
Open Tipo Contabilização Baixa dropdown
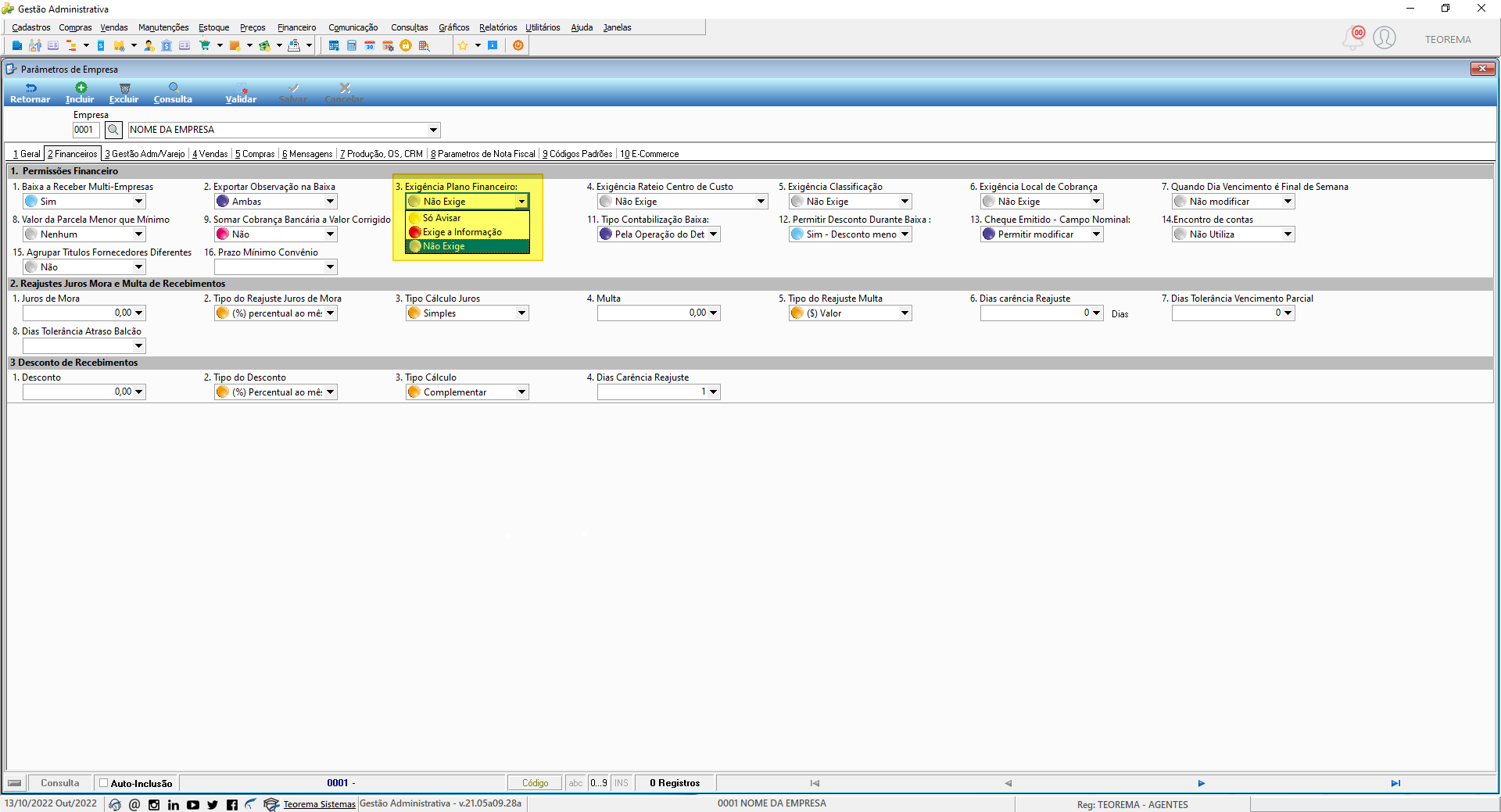[713, 234]
